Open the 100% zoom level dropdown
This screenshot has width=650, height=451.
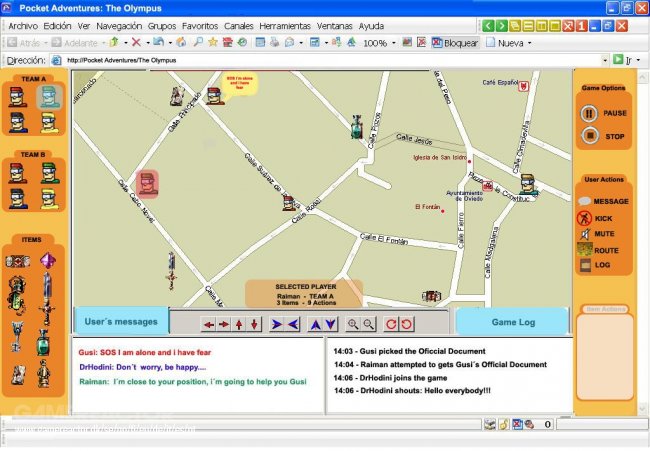click(392, 43)
